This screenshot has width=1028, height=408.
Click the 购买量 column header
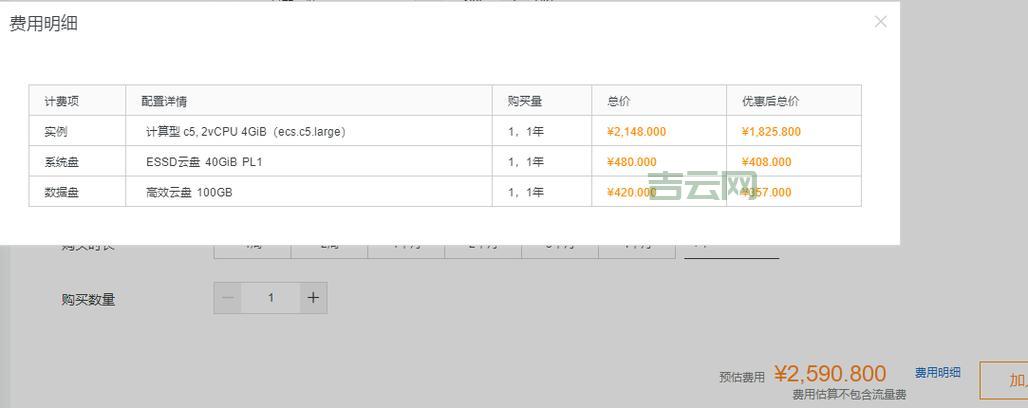(x=524, y=101)
